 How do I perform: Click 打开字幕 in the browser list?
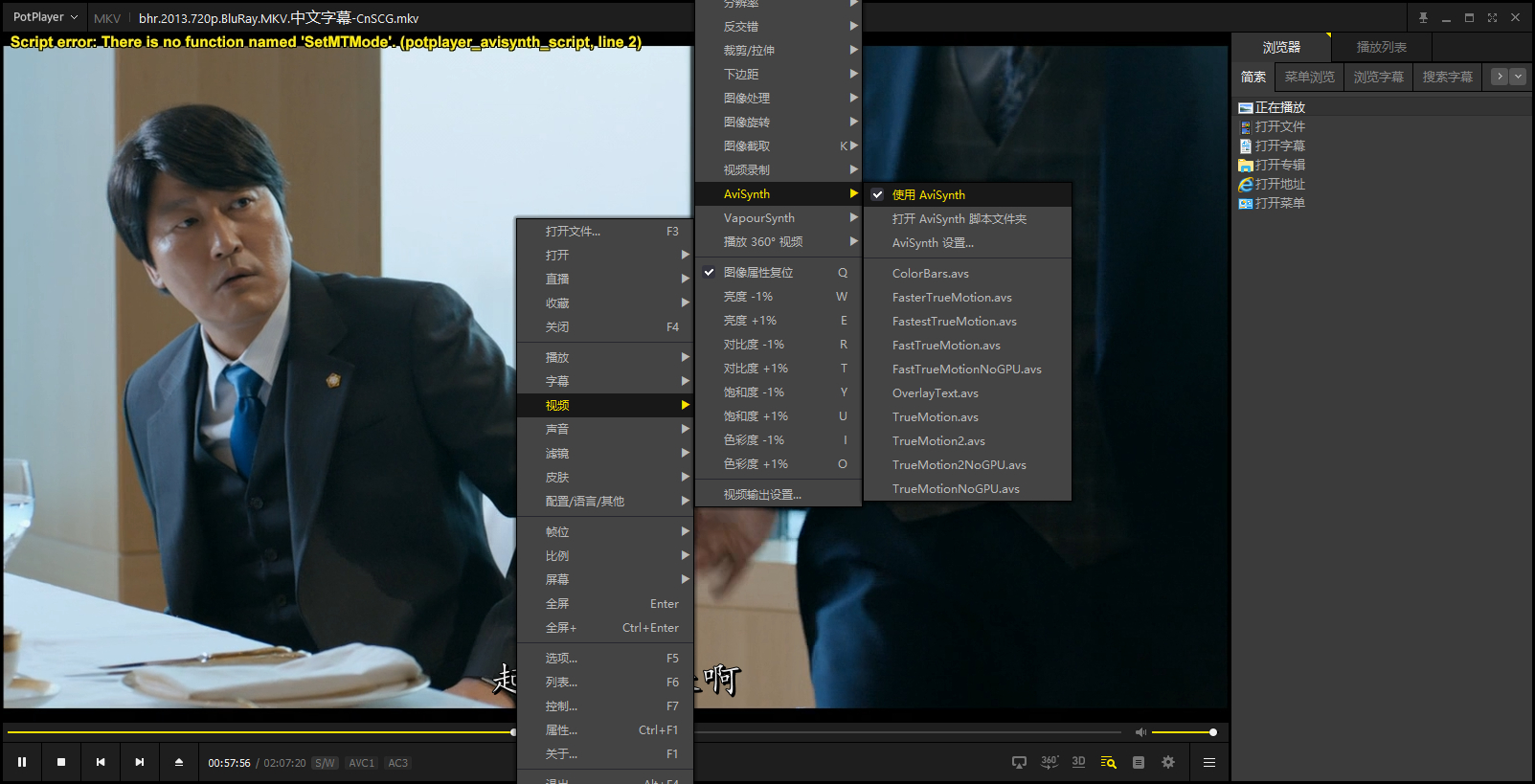tap(1280, 146)
